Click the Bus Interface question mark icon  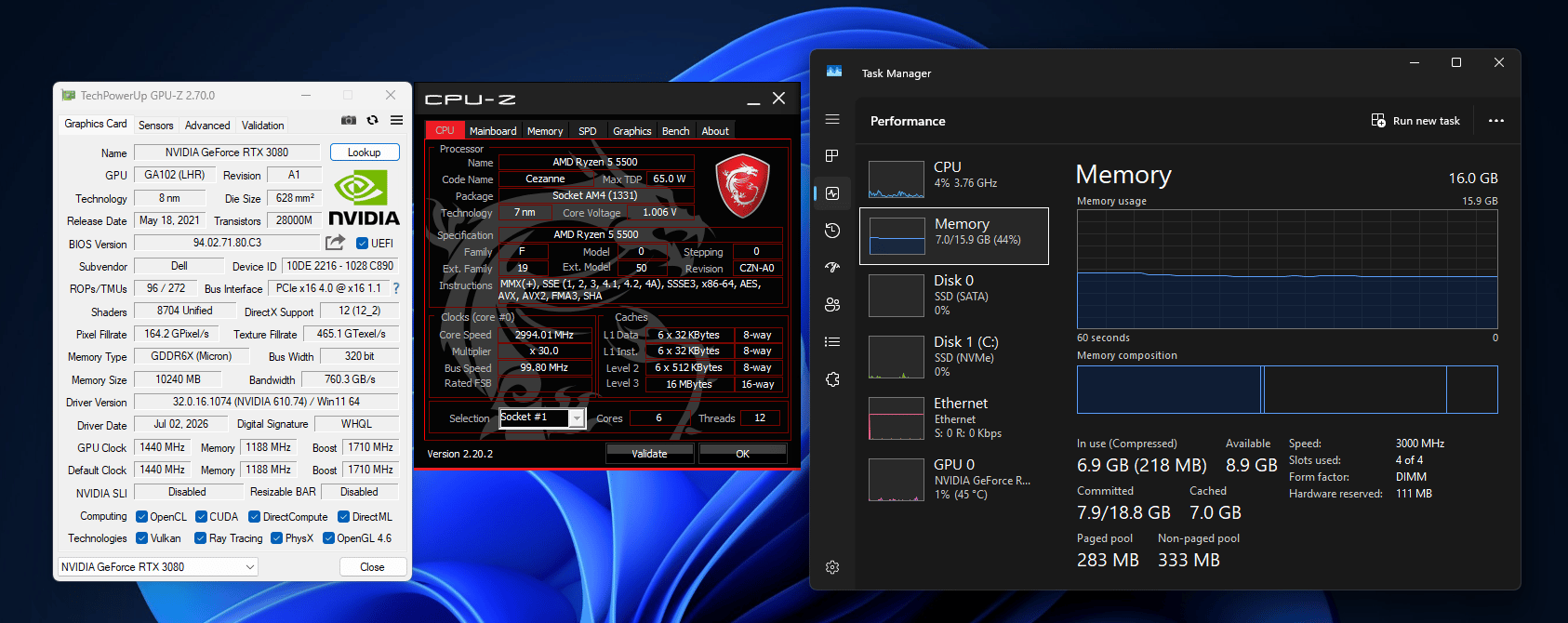(x=396, y=288)
